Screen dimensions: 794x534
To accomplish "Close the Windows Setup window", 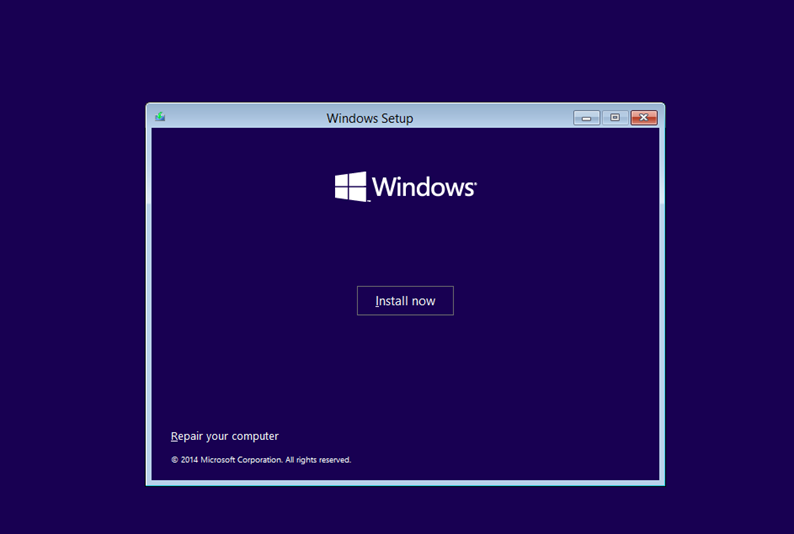I will (x=644, y=117).
